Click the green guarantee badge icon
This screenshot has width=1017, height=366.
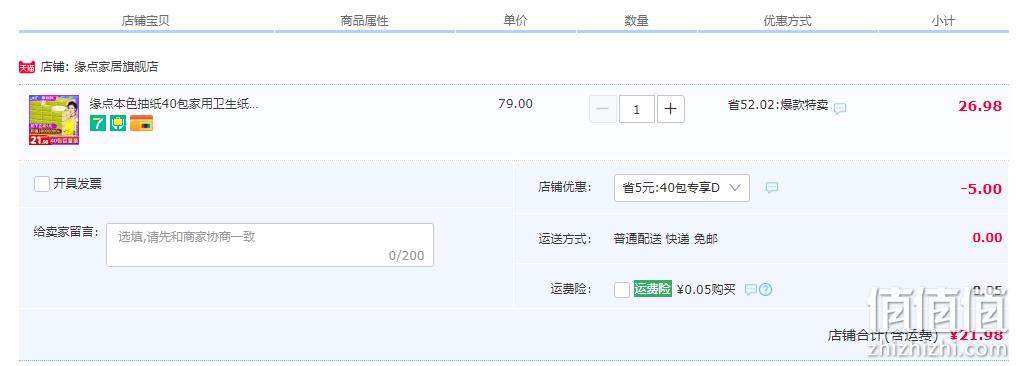pyautogui.click(x=118, y=123)
